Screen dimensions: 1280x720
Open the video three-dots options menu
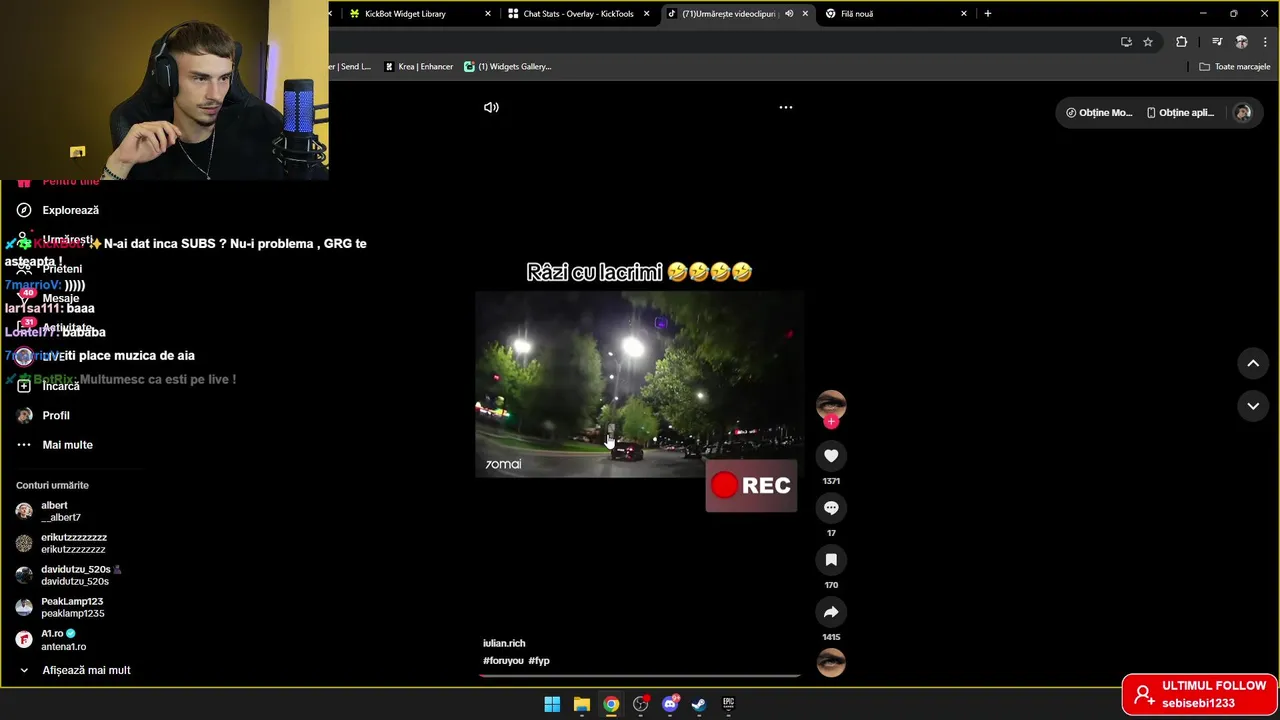[x=786, y=107]
